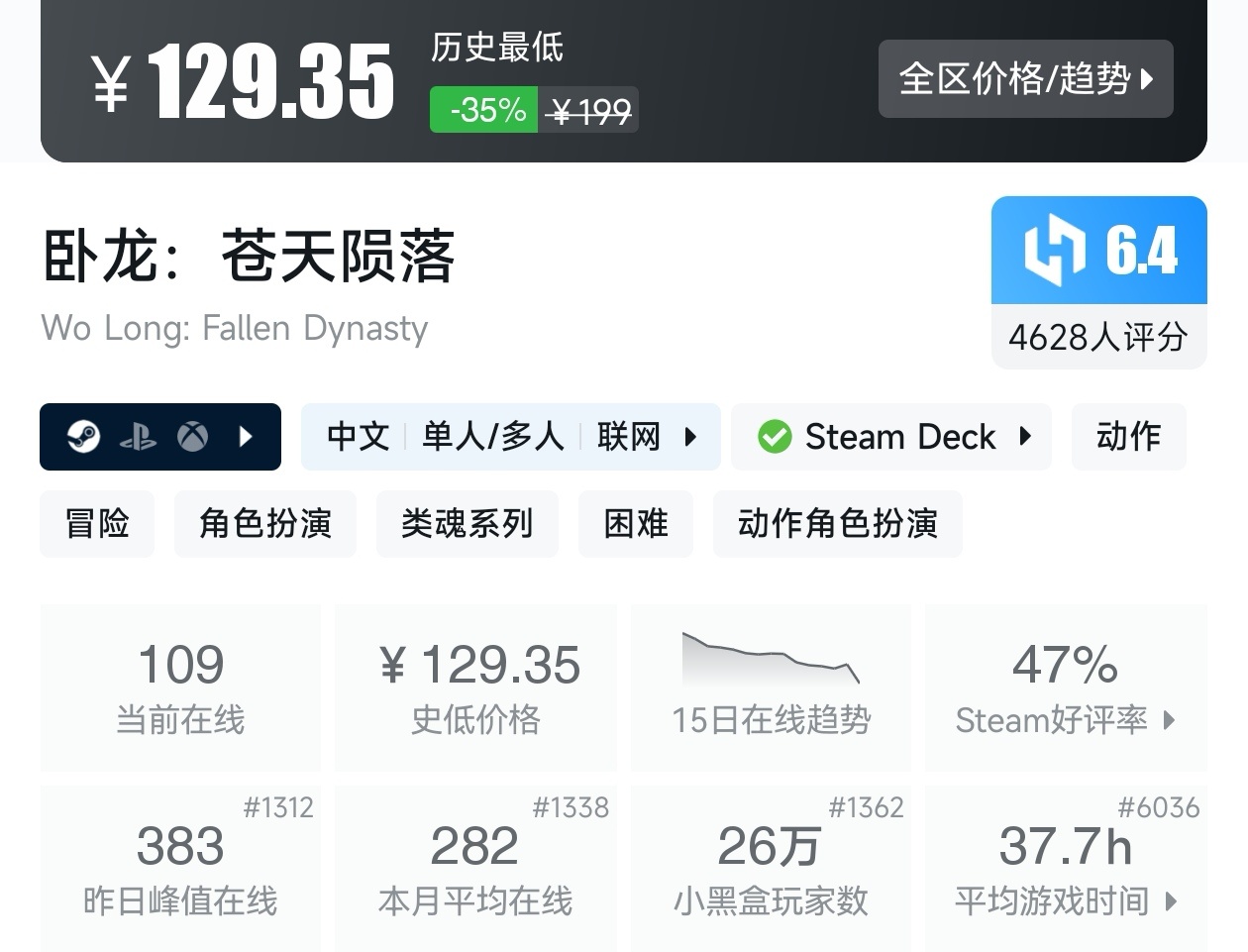Open the 全区价格/趋势 price trend button
Viewport: 1248px width, 952px height.
1025,78
